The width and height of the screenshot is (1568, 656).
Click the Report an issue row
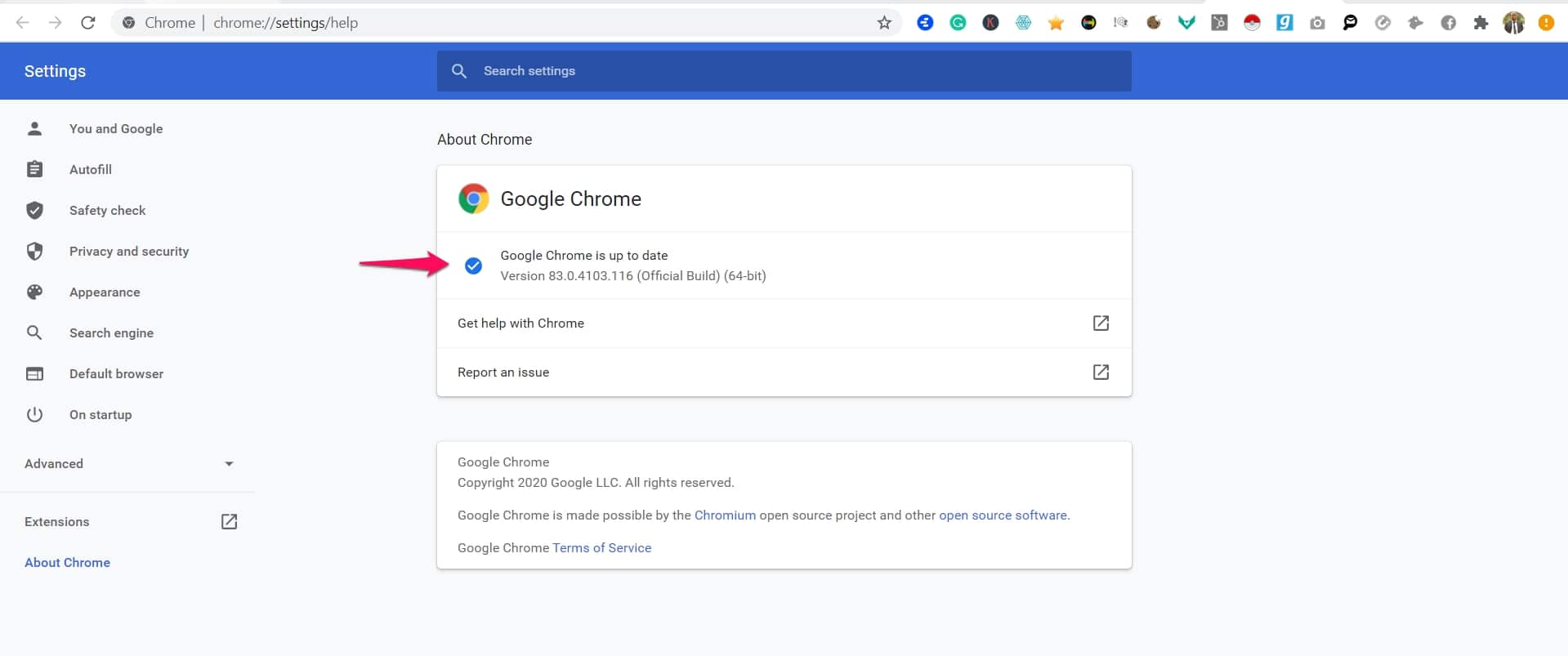(x=784, y=373)
